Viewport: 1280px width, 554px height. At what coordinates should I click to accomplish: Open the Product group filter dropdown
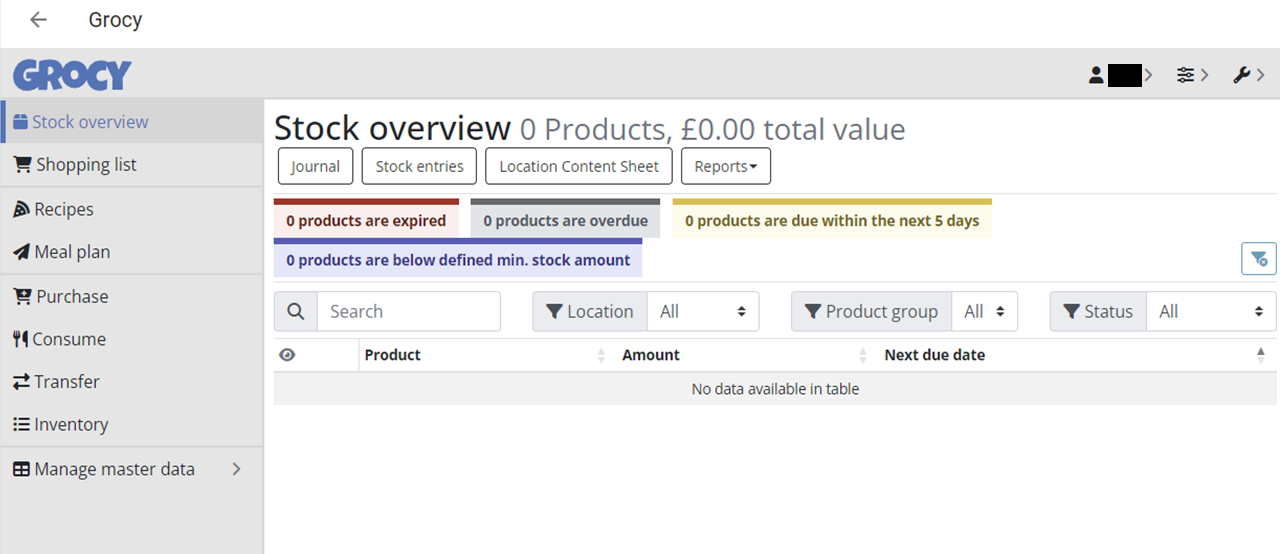click(984, 312)
